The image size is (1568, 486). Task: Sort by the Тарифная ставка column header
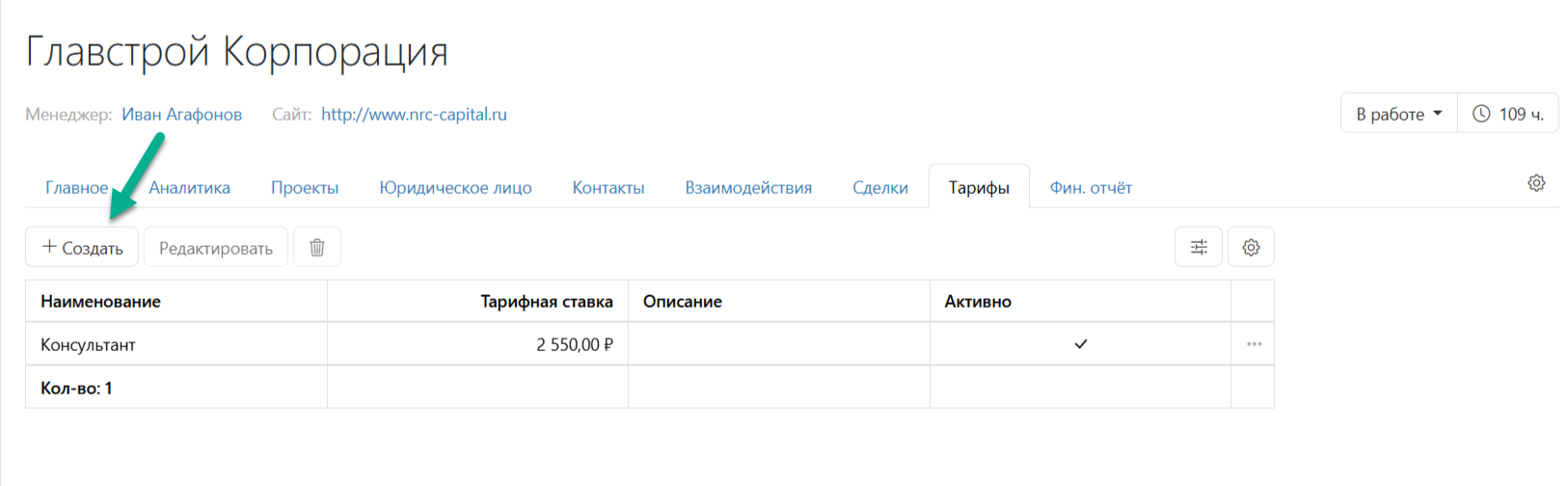(x=547, y=301)
